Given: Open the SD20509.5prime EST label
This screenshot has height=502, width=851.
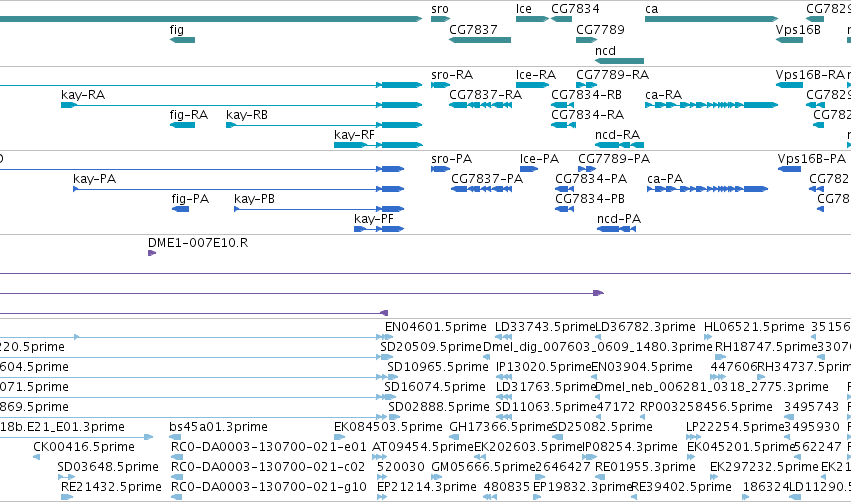Looking at the screenshot, I should click(x=431, y=347).
